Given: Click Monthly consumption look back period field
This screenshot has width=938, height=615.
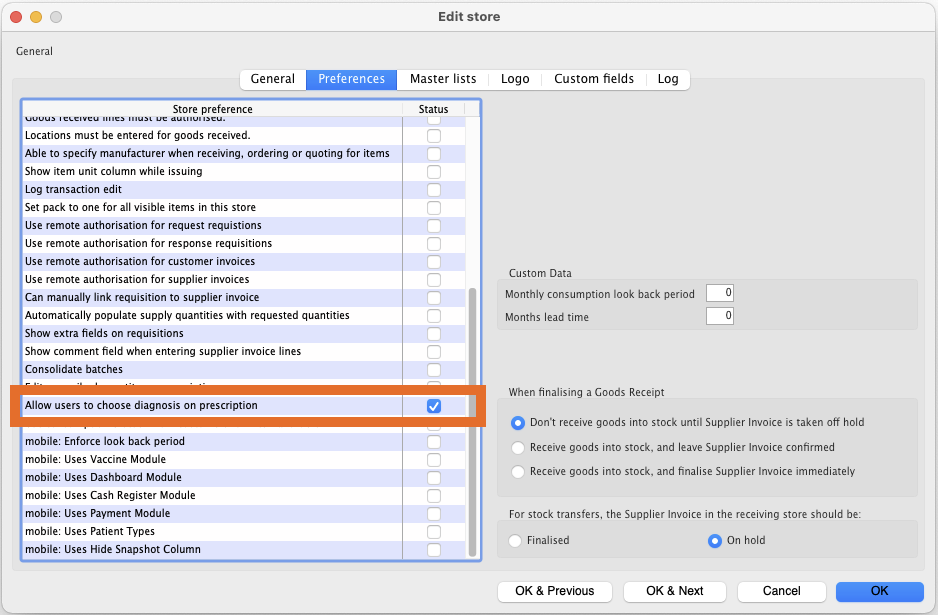Looking at the screenshot, I should tap(719, 294).
